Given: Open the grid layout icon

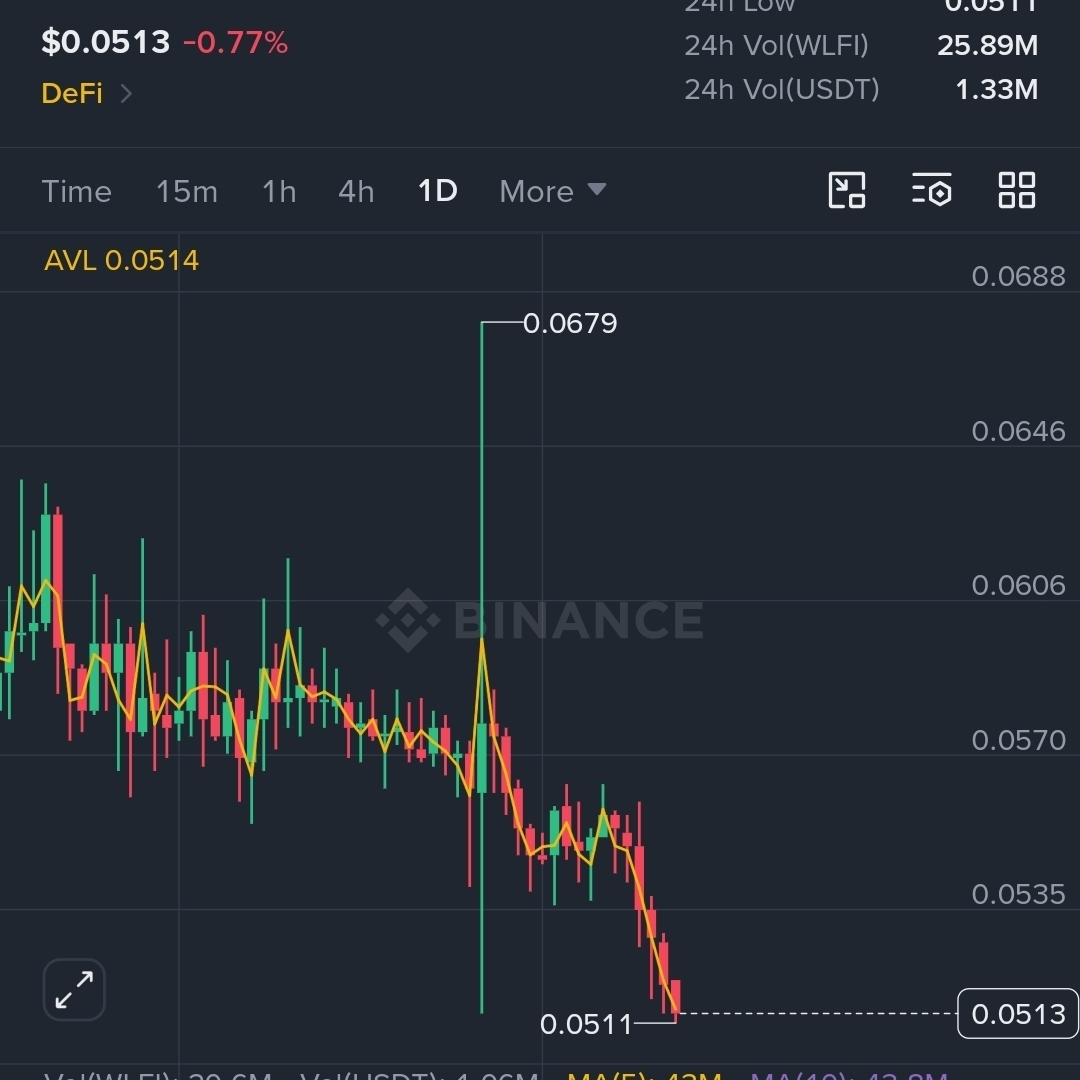Looking at the screenshot, I should [1017, 190].
